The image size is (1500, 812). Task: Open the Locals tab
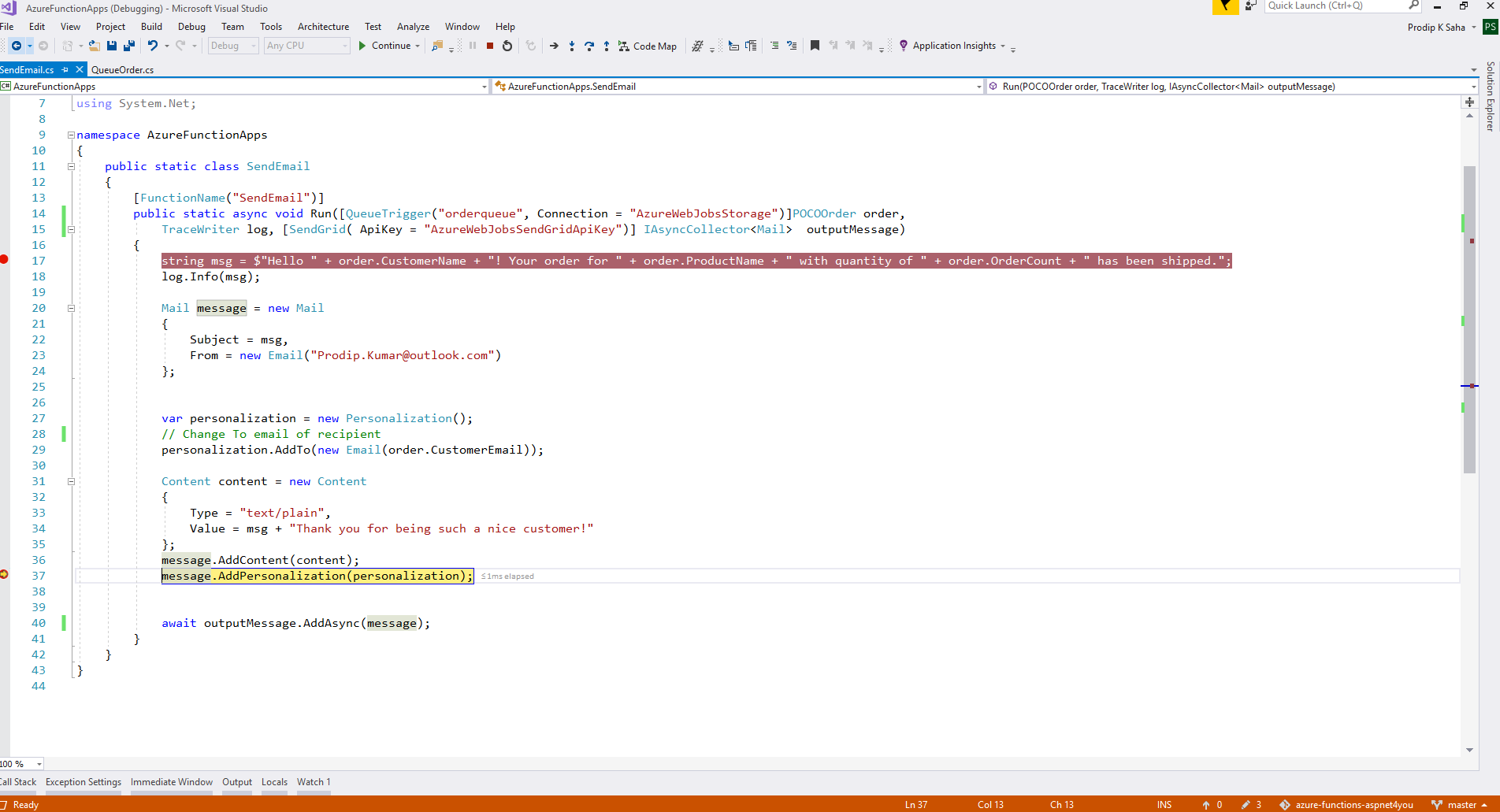274,782
